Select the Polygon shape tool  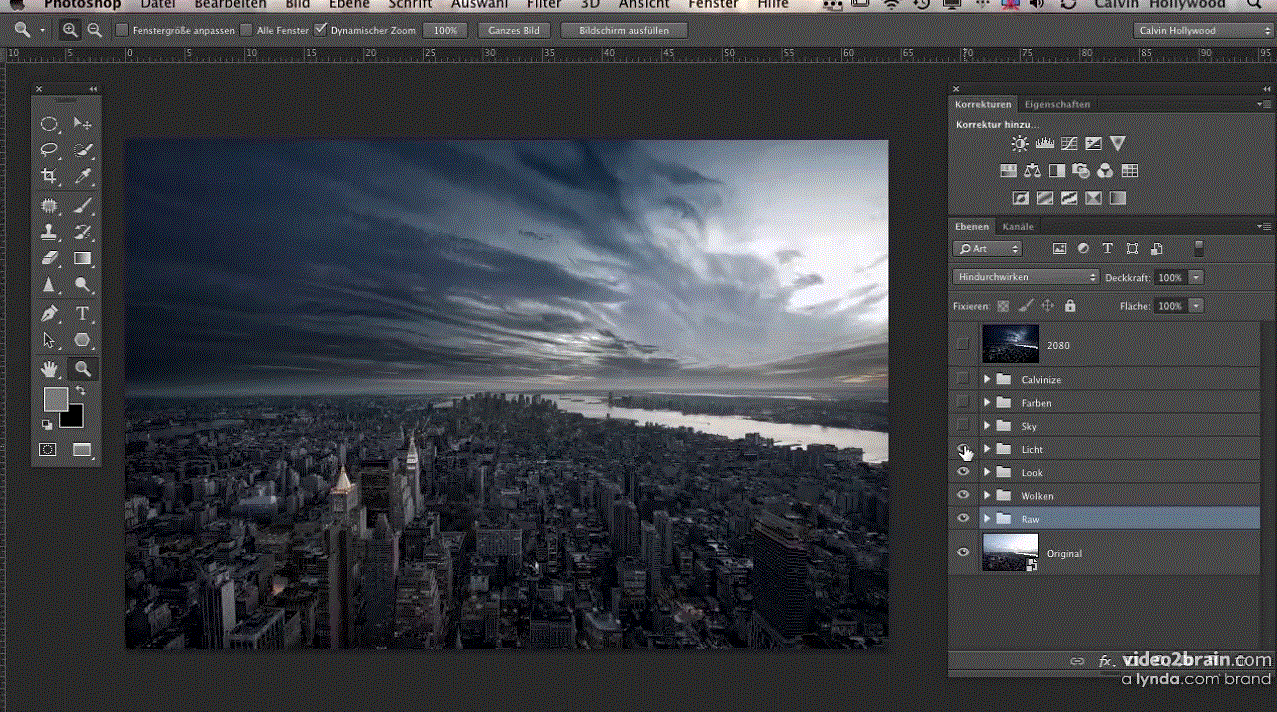click(83, 341)
